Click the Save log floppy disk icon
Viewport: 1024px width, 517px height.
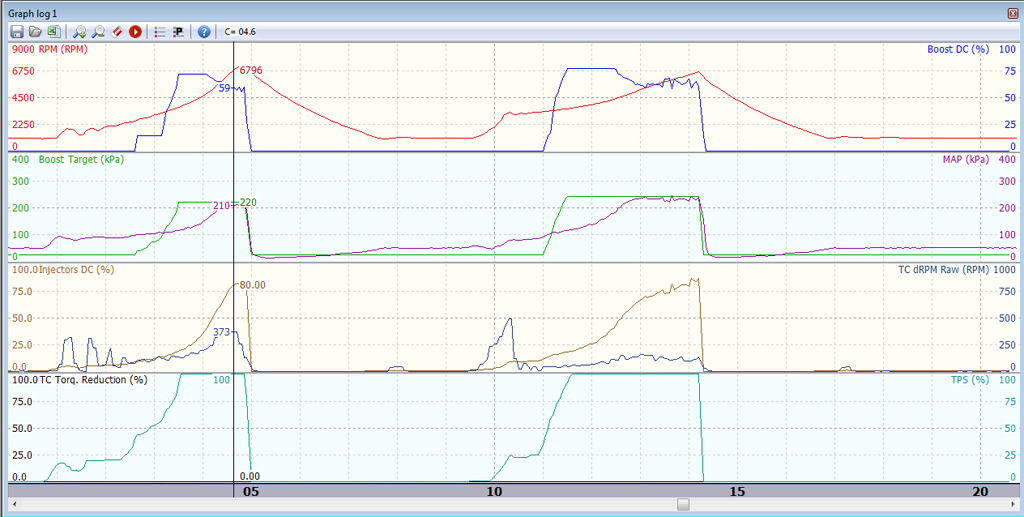click(17, 32)
